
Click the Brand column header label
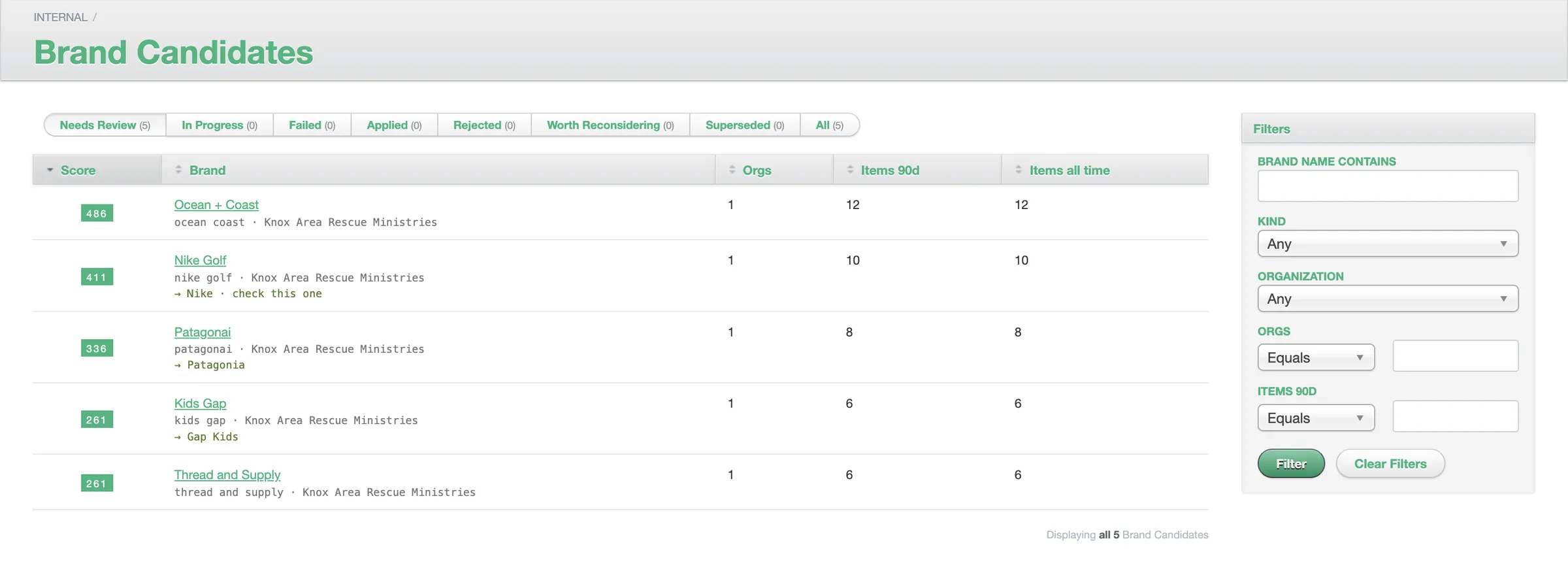[x=207, y=170]
